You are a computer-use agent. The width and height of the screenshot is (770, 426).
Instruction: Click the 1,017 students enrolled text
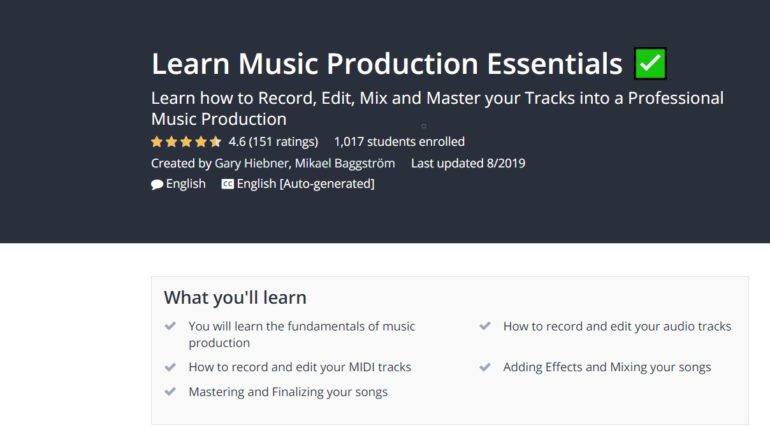point(399,141)
